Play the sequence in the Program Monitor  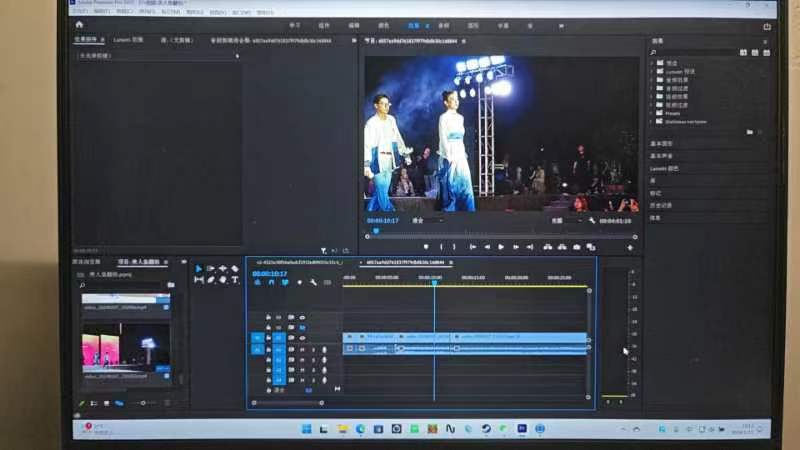point(501,246)
